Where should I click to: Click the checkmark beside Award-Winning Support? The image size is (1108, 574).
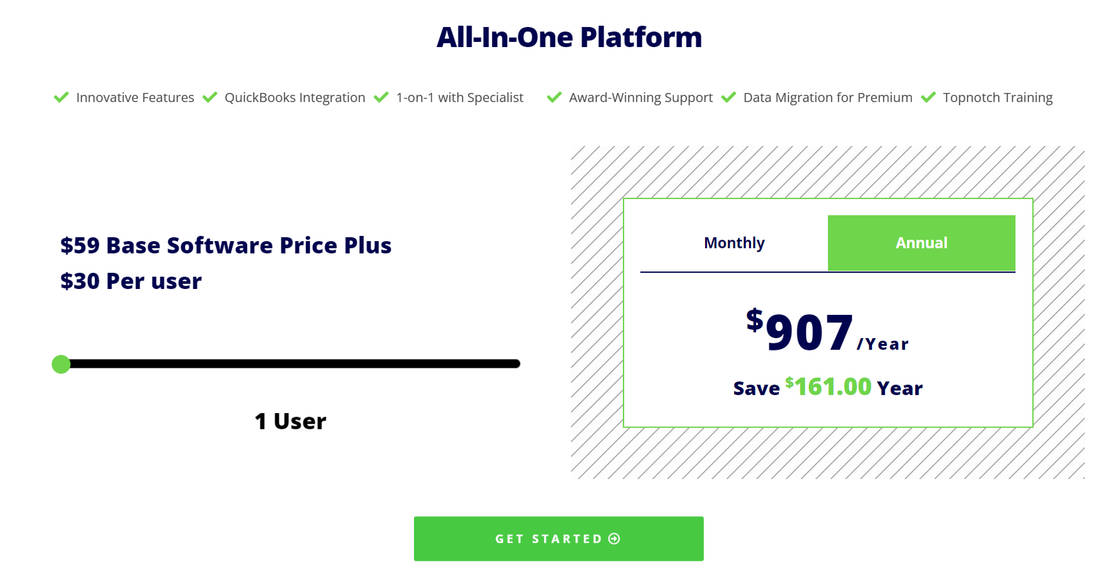coord(554,97)
